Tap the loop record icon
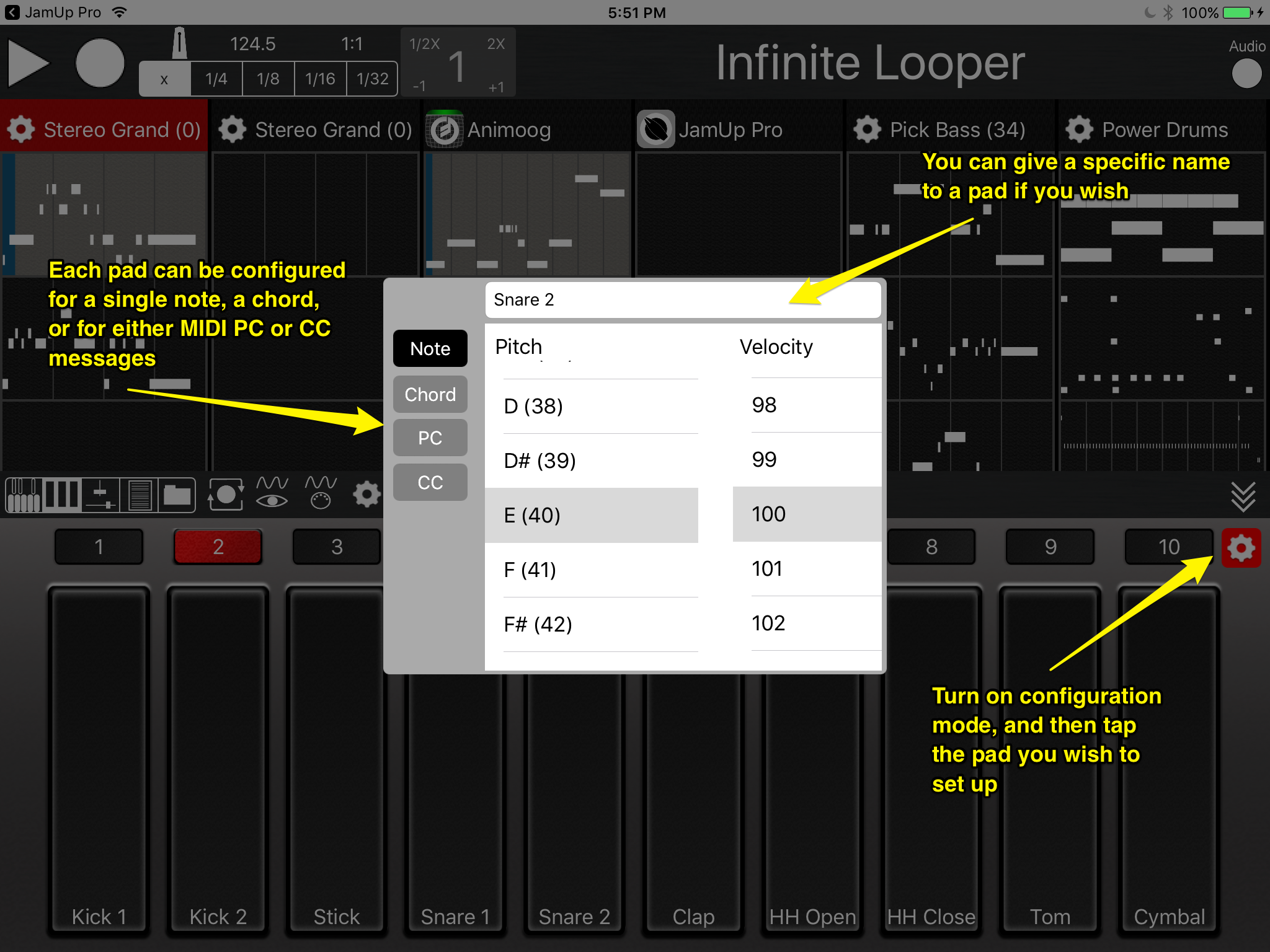The width and height of the screenshot is (1270, 952). [226, 495]
